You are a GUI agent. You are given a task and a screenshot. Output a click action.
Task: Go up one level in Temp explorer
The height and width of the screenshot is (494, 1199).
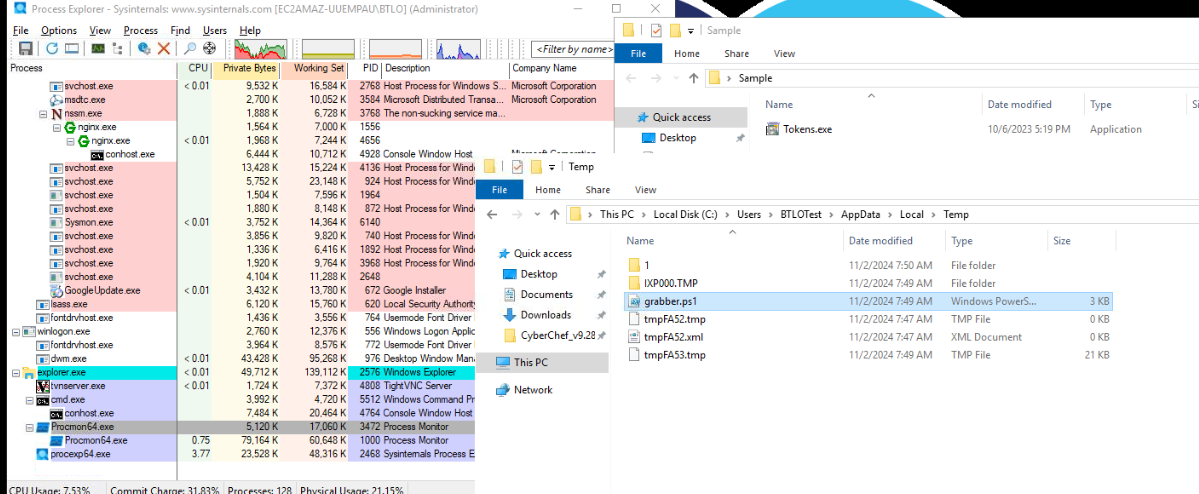[554, 215]
